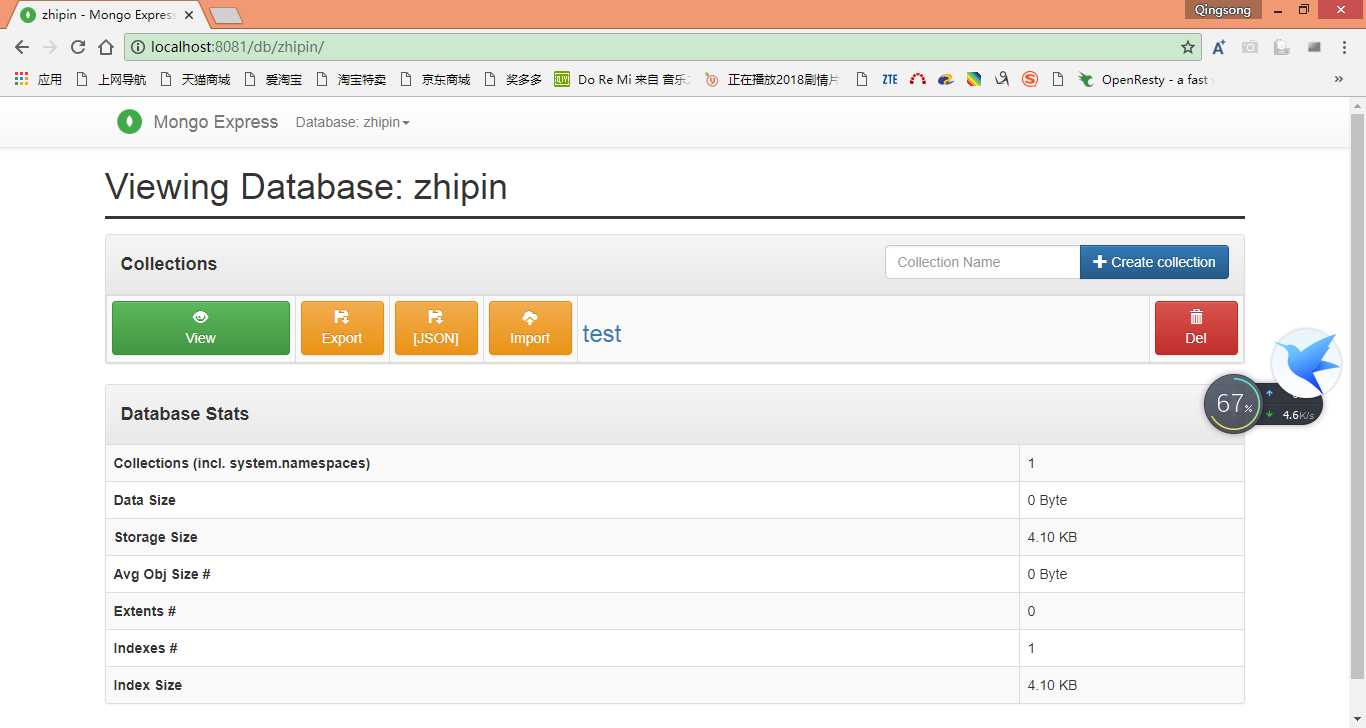Open the 爱淘宝 bookmark
The height and width of the screenshot is (728, 1366).
click(273, 79)
